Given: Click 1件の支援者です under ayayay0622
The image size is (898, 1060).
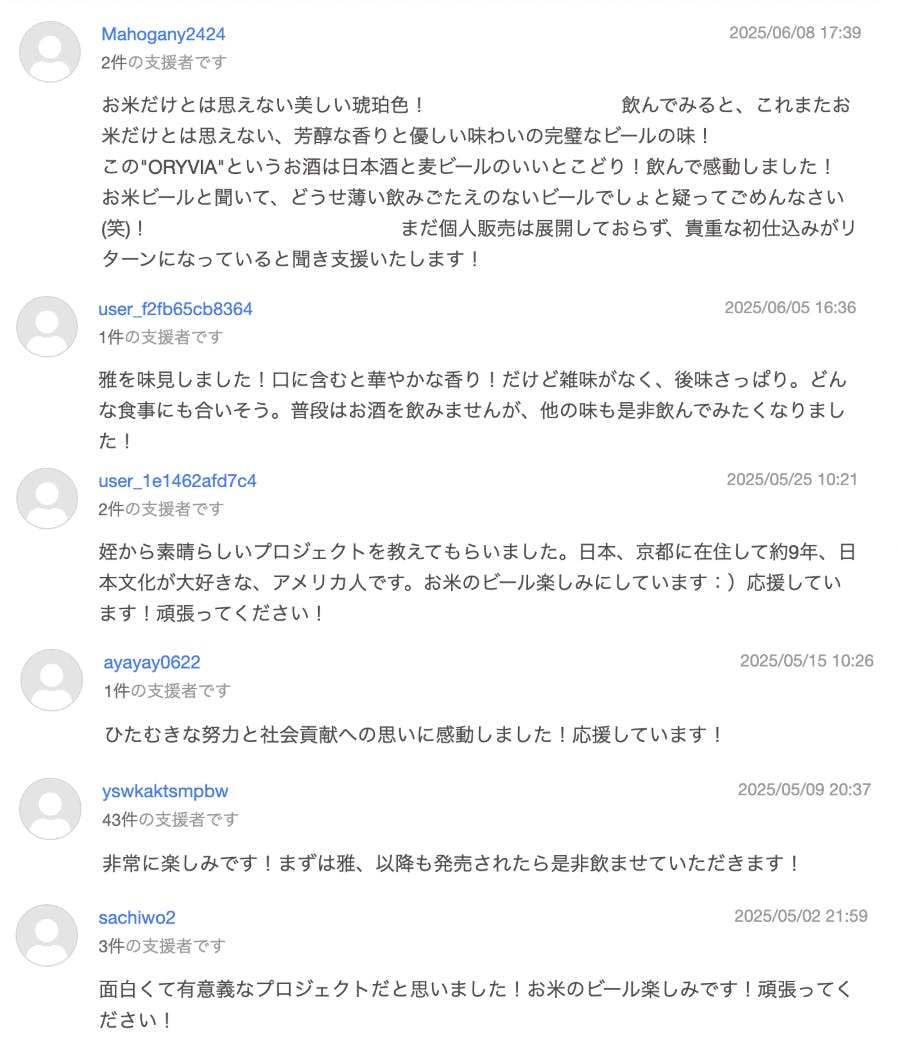Looking at the screenshot, I should [x=167, y=691].
